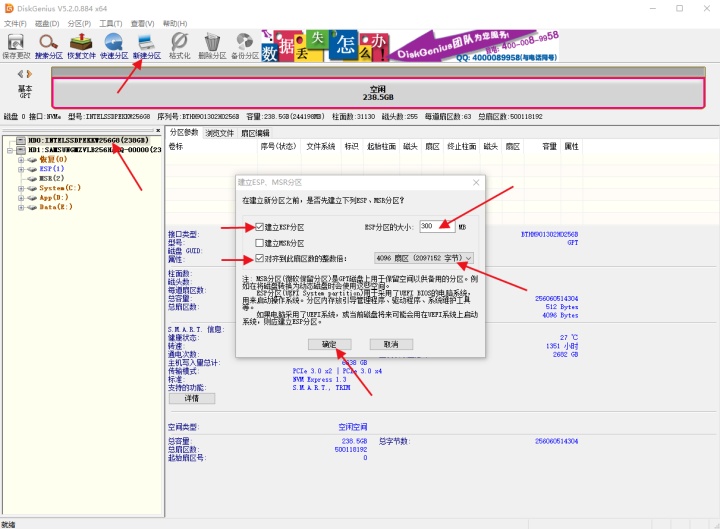Close the ESP/MSR partition dialog
The image size is (720, 529).
coord(476,182)
